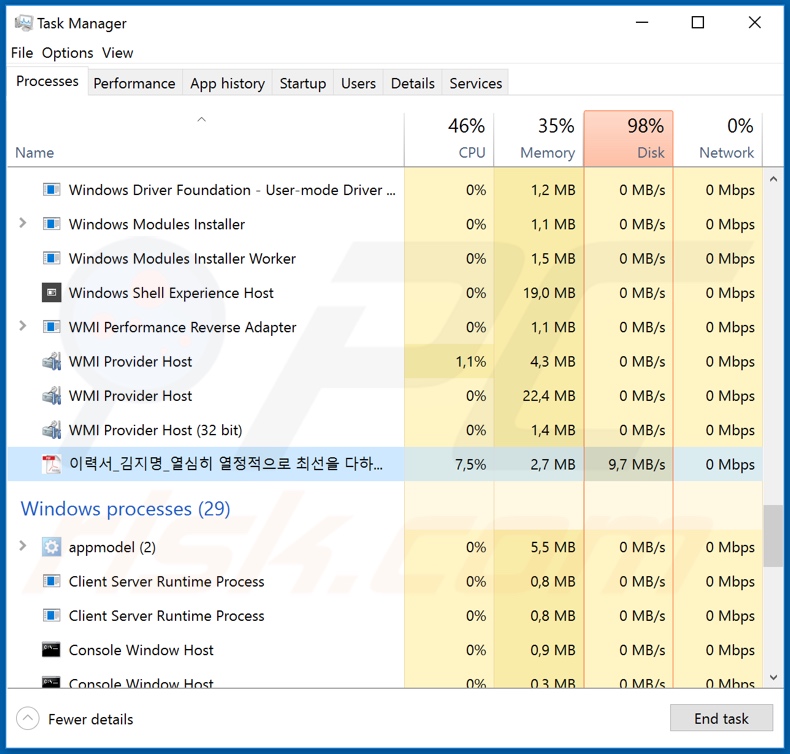790x754 pixels.
Task: Expand the Windows Modules Installer group
Action: pos(23,223)
